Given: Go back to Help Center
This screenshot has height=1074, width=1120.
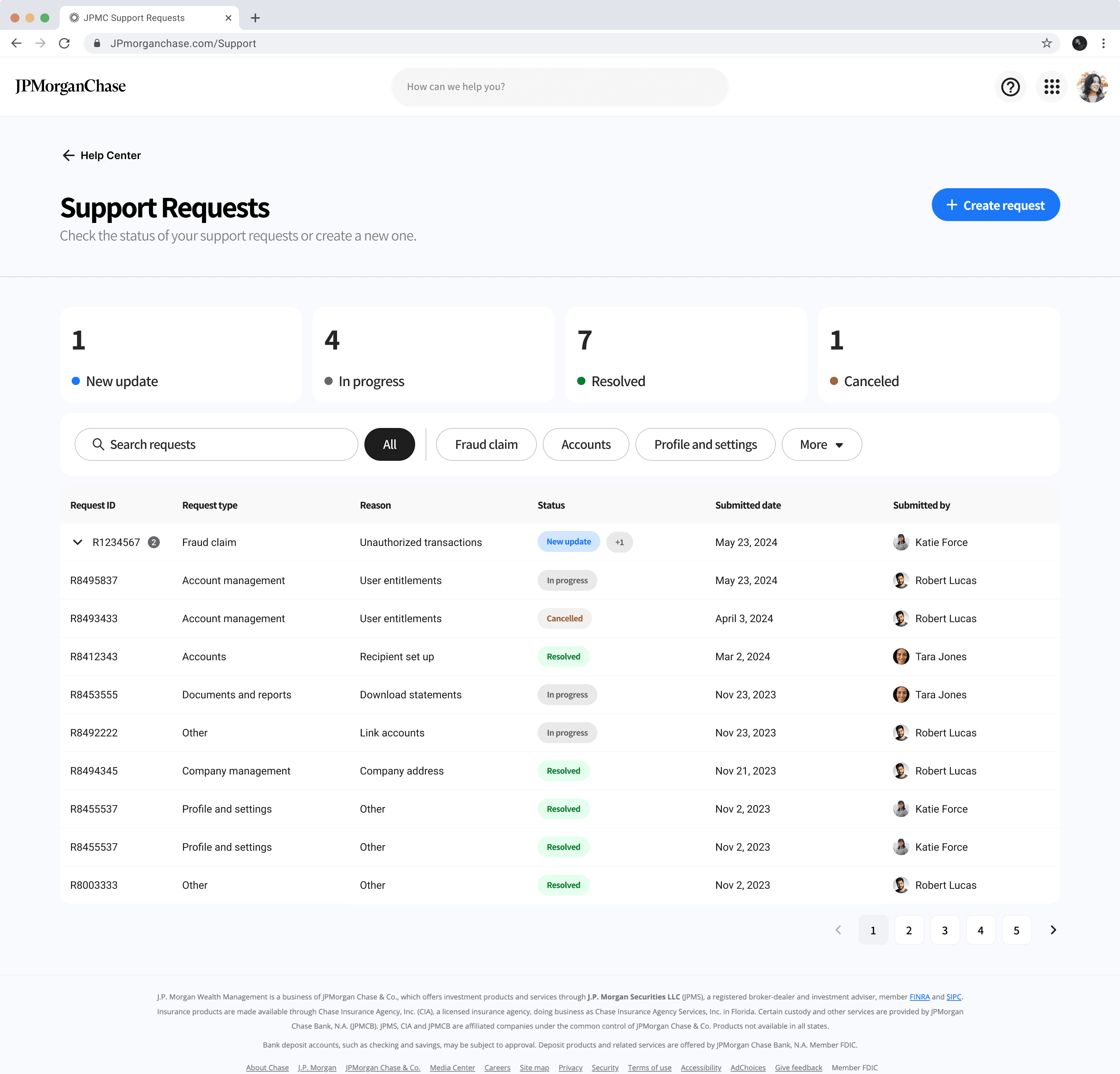Looking at the screenshot, I should point(102,155).
